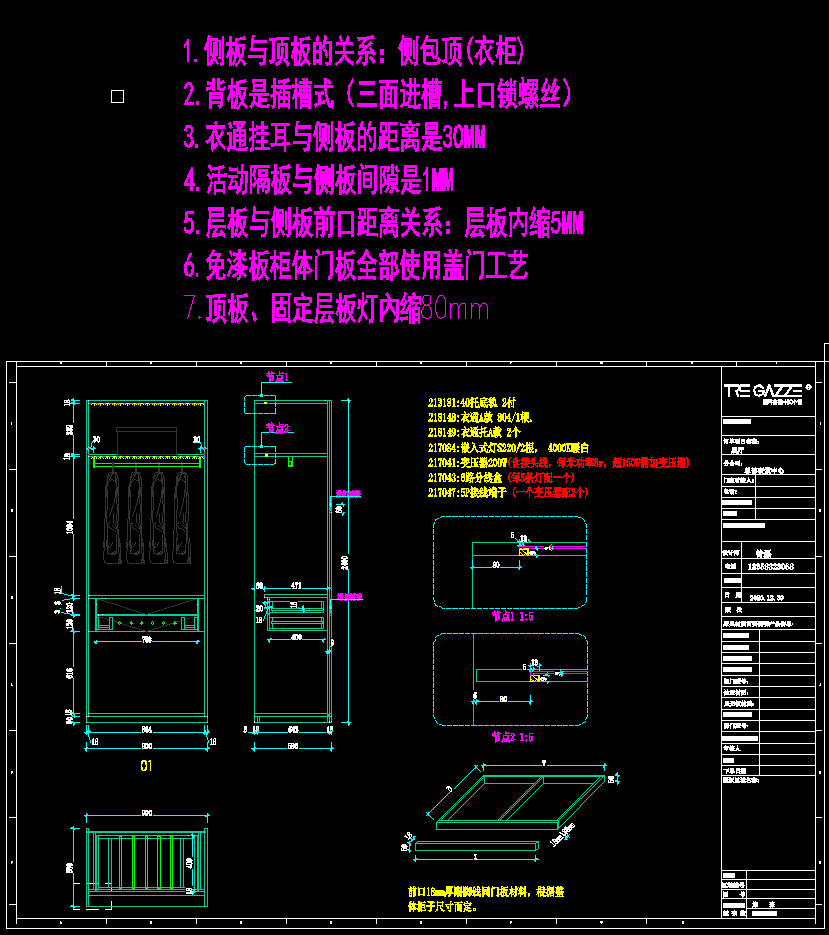Viewport: 829px width, 935px height.
Task: Click the dashed detail box for 节点1 on the side view
Action: (x=260, y=404)
